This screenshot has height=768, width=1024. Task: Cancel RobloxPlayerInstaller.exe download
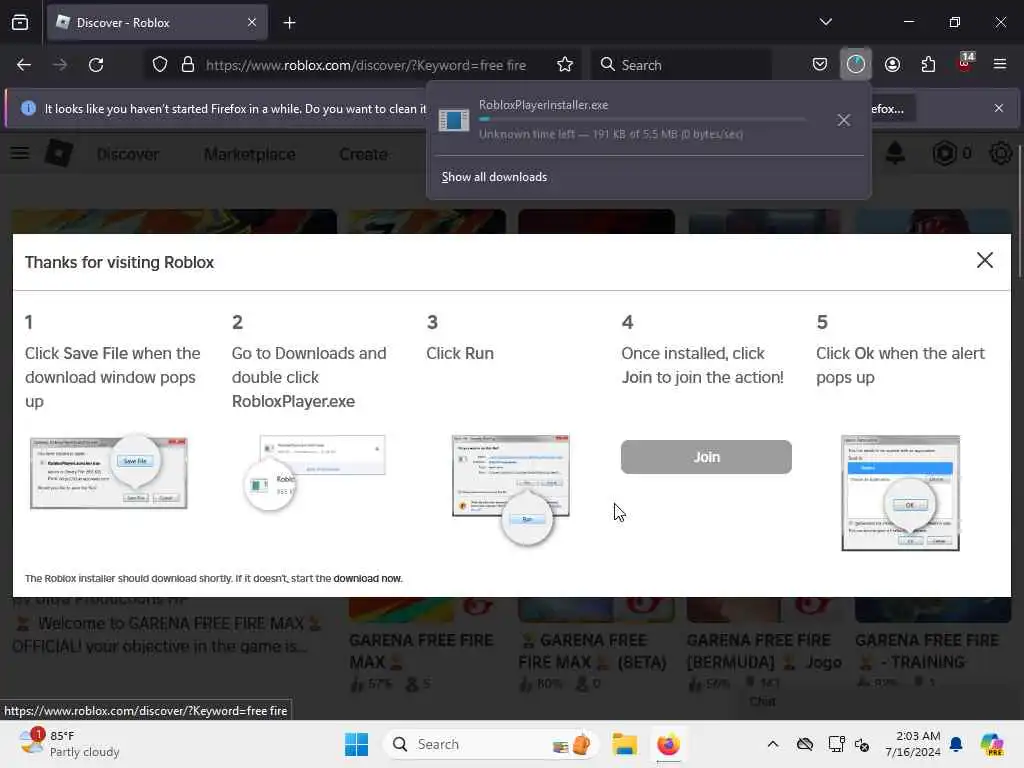click(844, 120)
